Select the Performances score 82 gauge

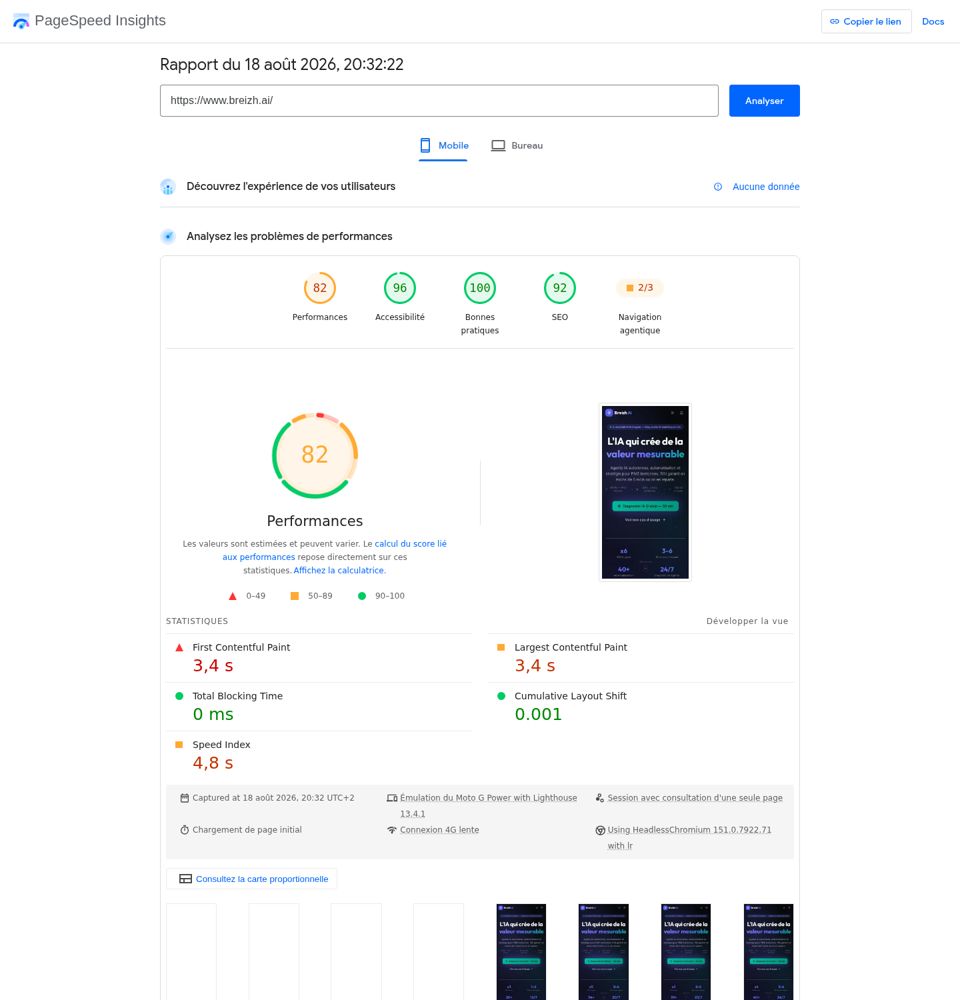click(320, 288)
